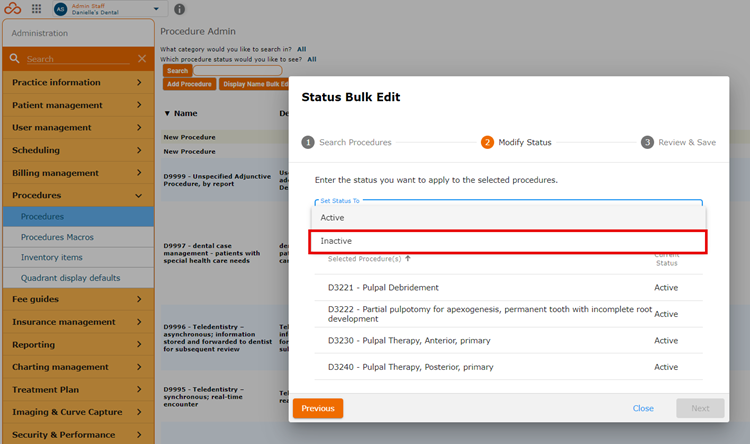Viewport: 750px width, 444px height.
Task: Expand Patient management section
Action: click(78, 105)
